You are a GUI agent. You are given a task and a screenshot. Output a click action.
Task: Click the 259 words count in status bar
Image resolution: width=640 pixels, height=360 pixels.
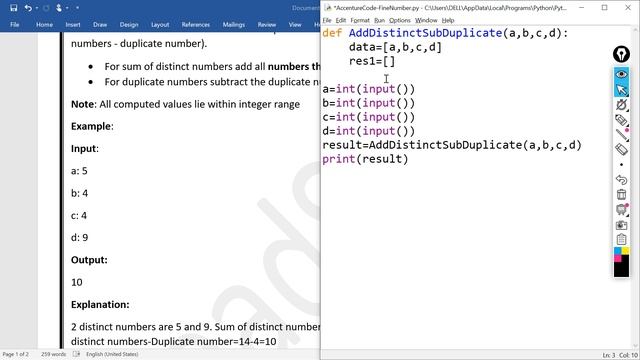53,354
